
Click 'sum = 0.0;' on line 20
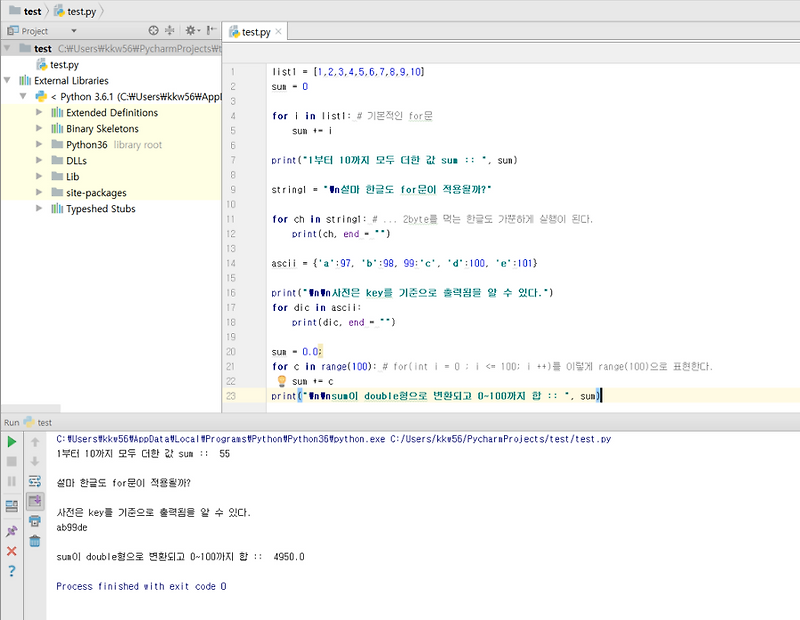(x=297, y=352)
